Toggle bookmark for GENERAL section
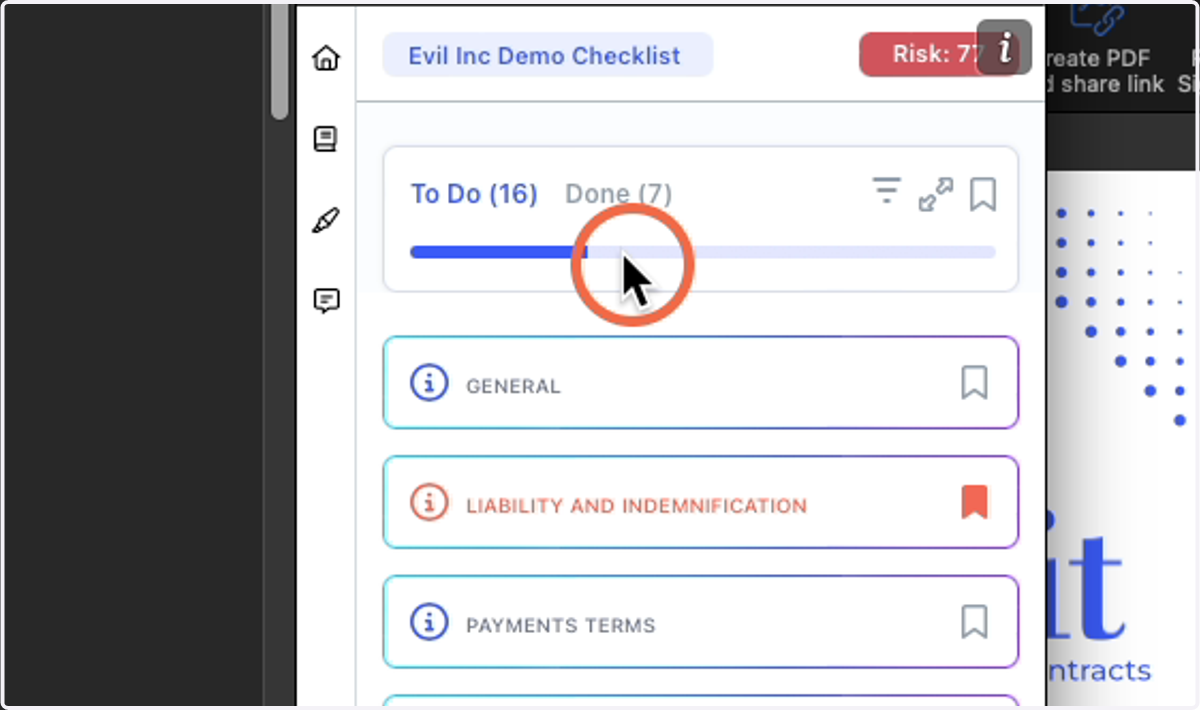1200x710 pixels. (975, 382)
